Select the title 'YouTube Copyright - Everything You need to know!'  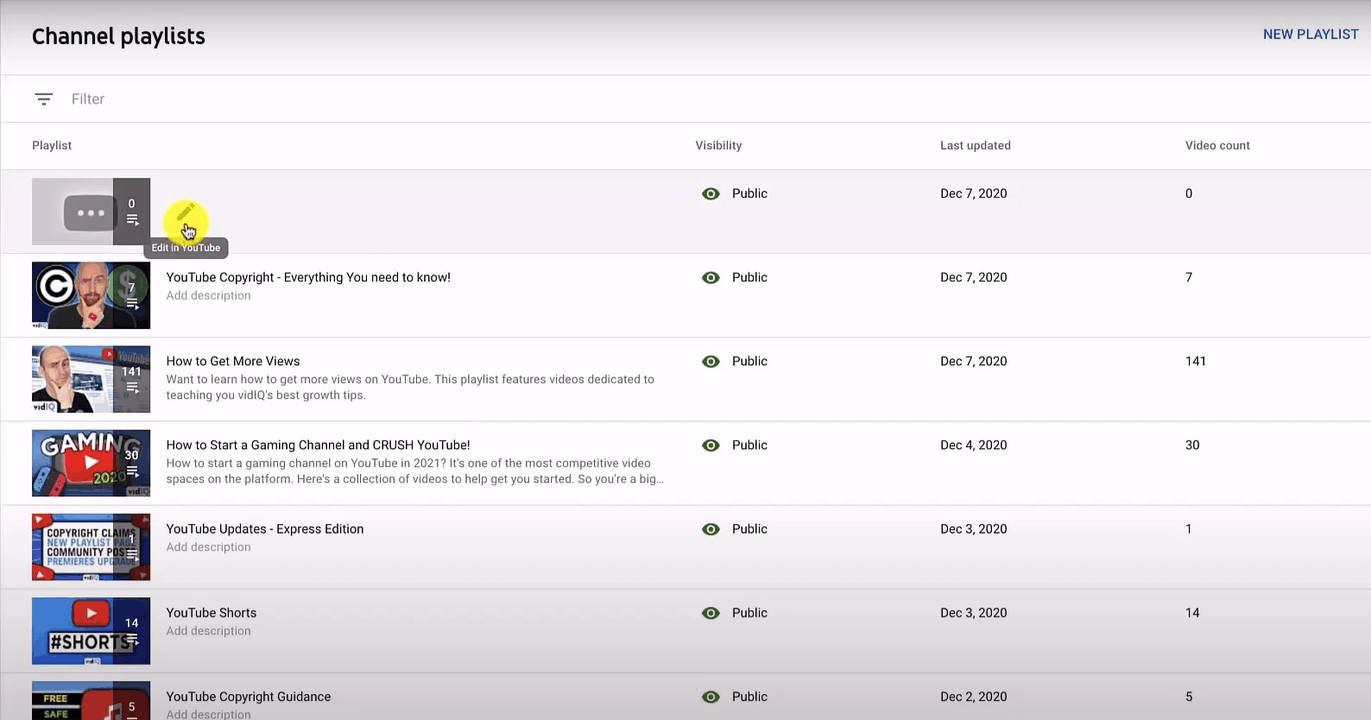coord(308,277)
